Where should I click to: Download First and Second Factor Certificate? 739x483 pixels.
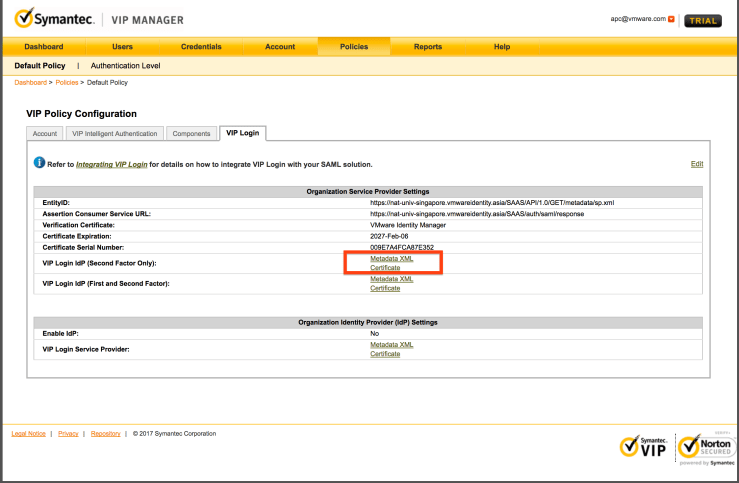pos(385,288)
